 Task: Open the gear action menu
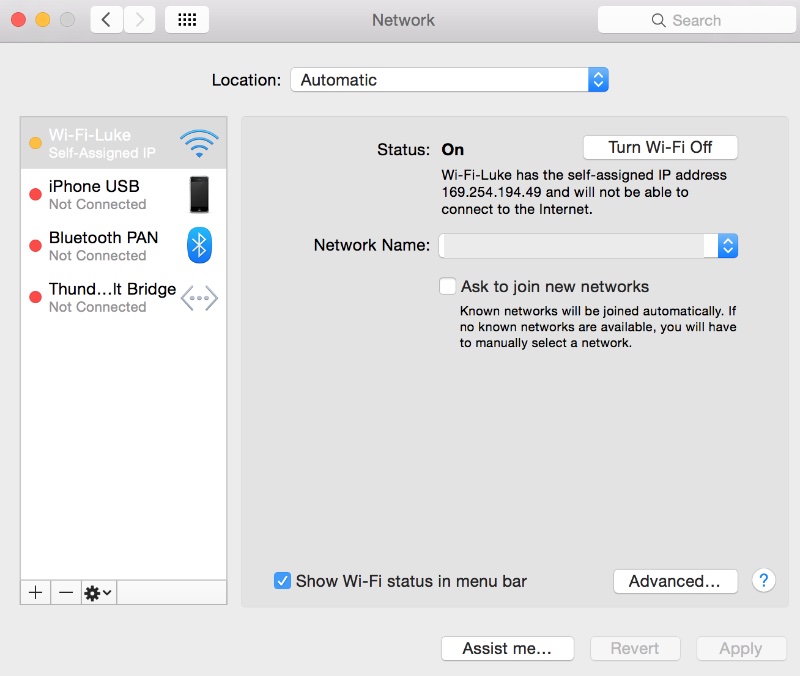point(92,592)
